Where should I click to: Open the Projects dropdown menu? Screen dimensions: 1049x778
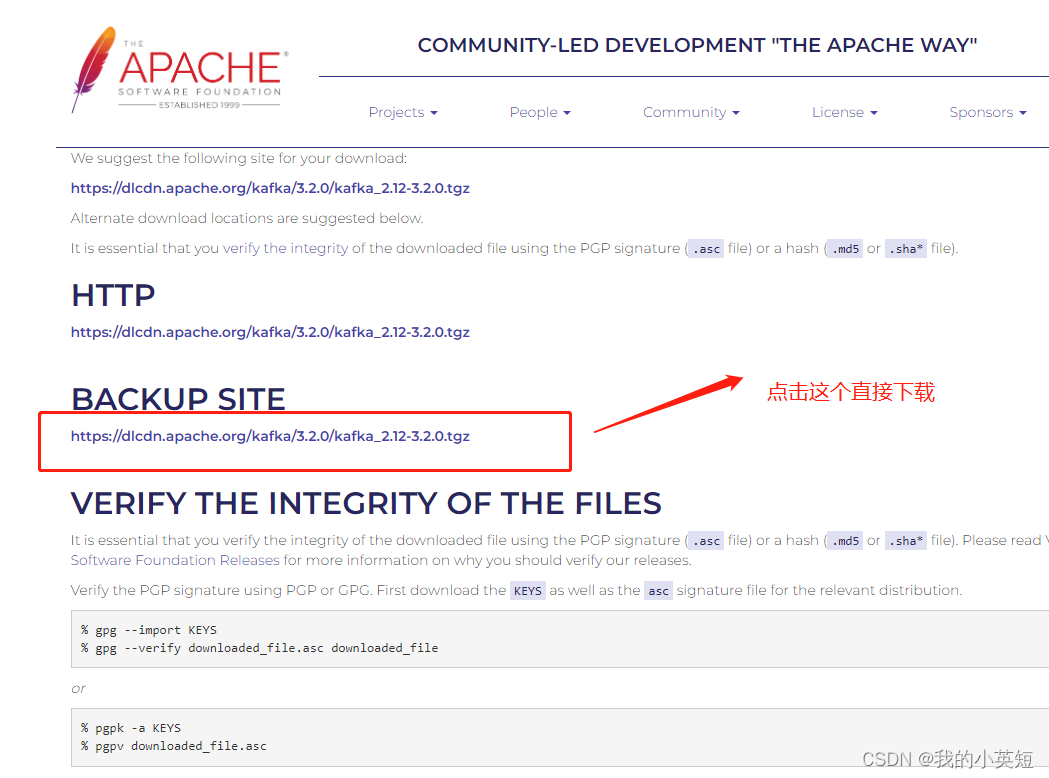pyautogui.click(x=403, y=112)
